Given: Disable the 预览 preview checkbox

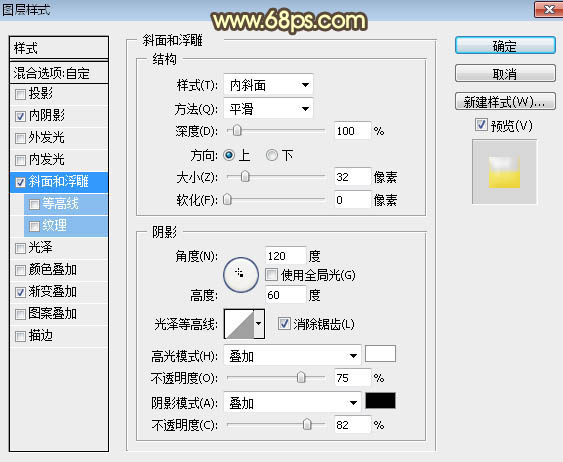Looking at the screenshot, I should click(x=481, y=125).
